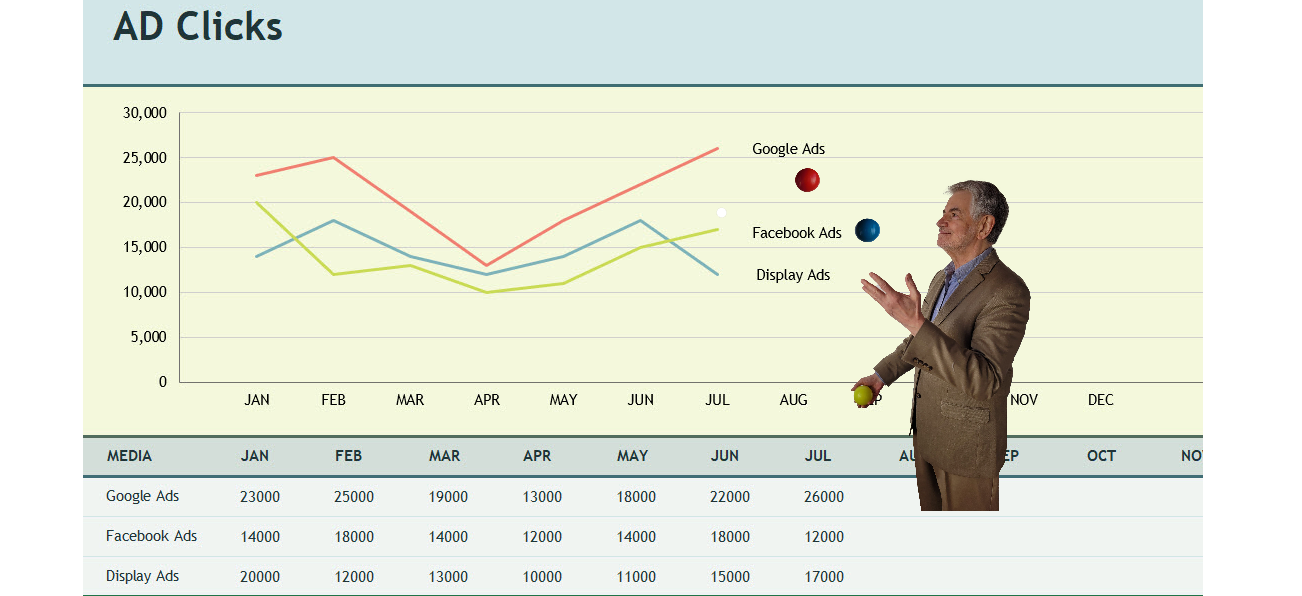Click the AD Clicks title

click(x=198, y=26)
